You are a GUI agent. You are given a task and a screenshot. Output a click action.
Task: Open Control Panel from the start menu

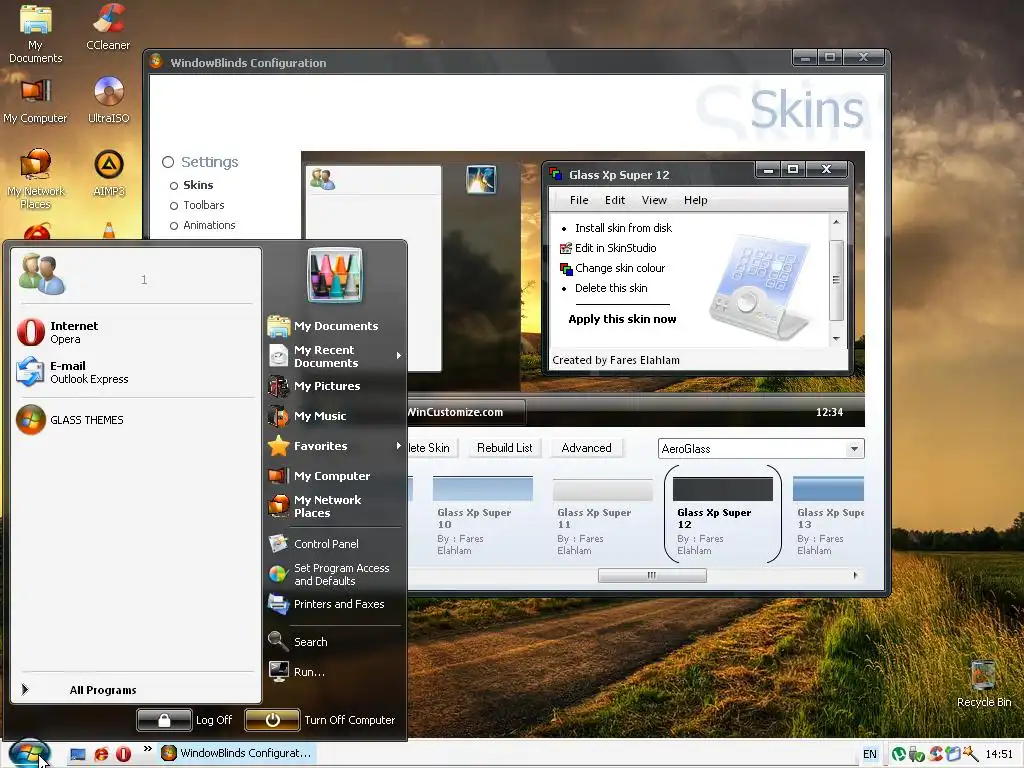[x=335, y=543]
